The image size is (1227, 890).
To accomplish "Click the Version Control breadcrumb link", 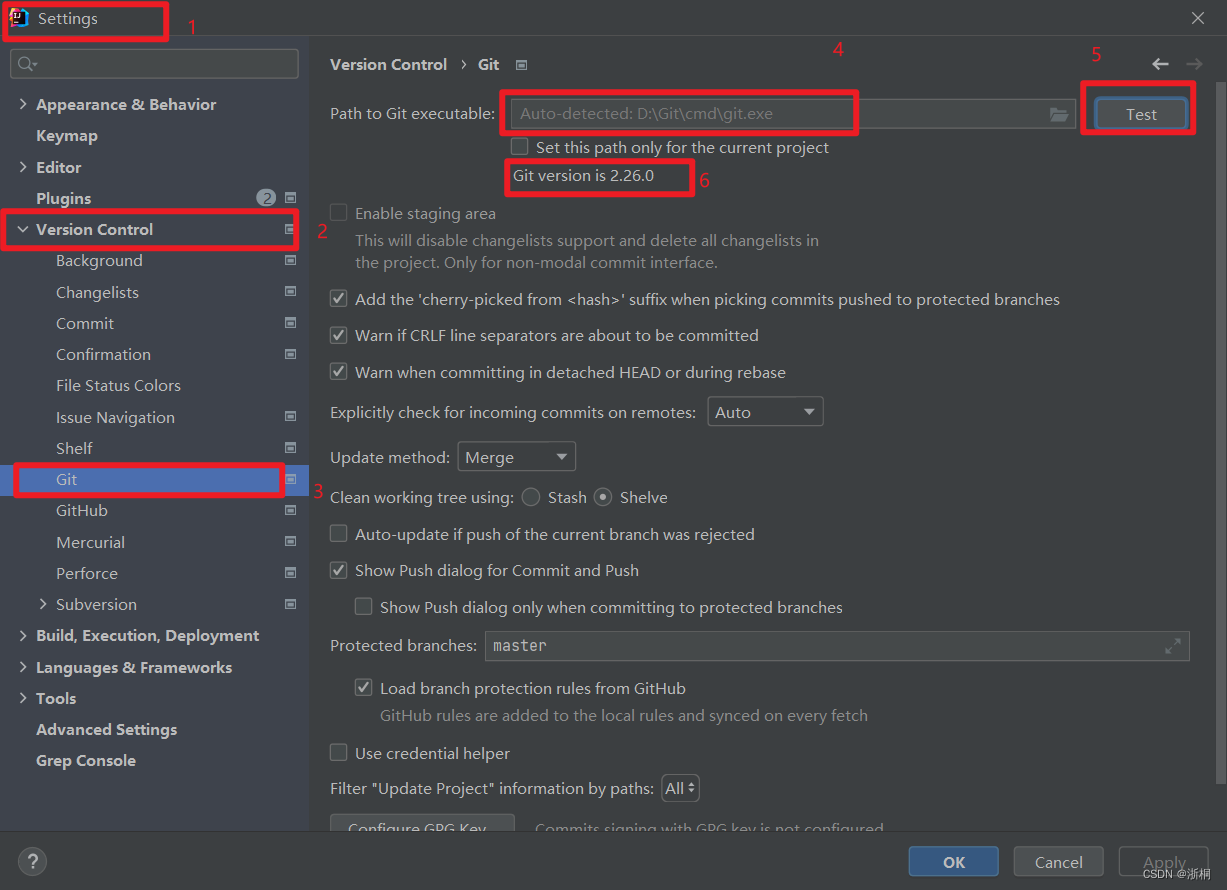I will coord(388,64).
